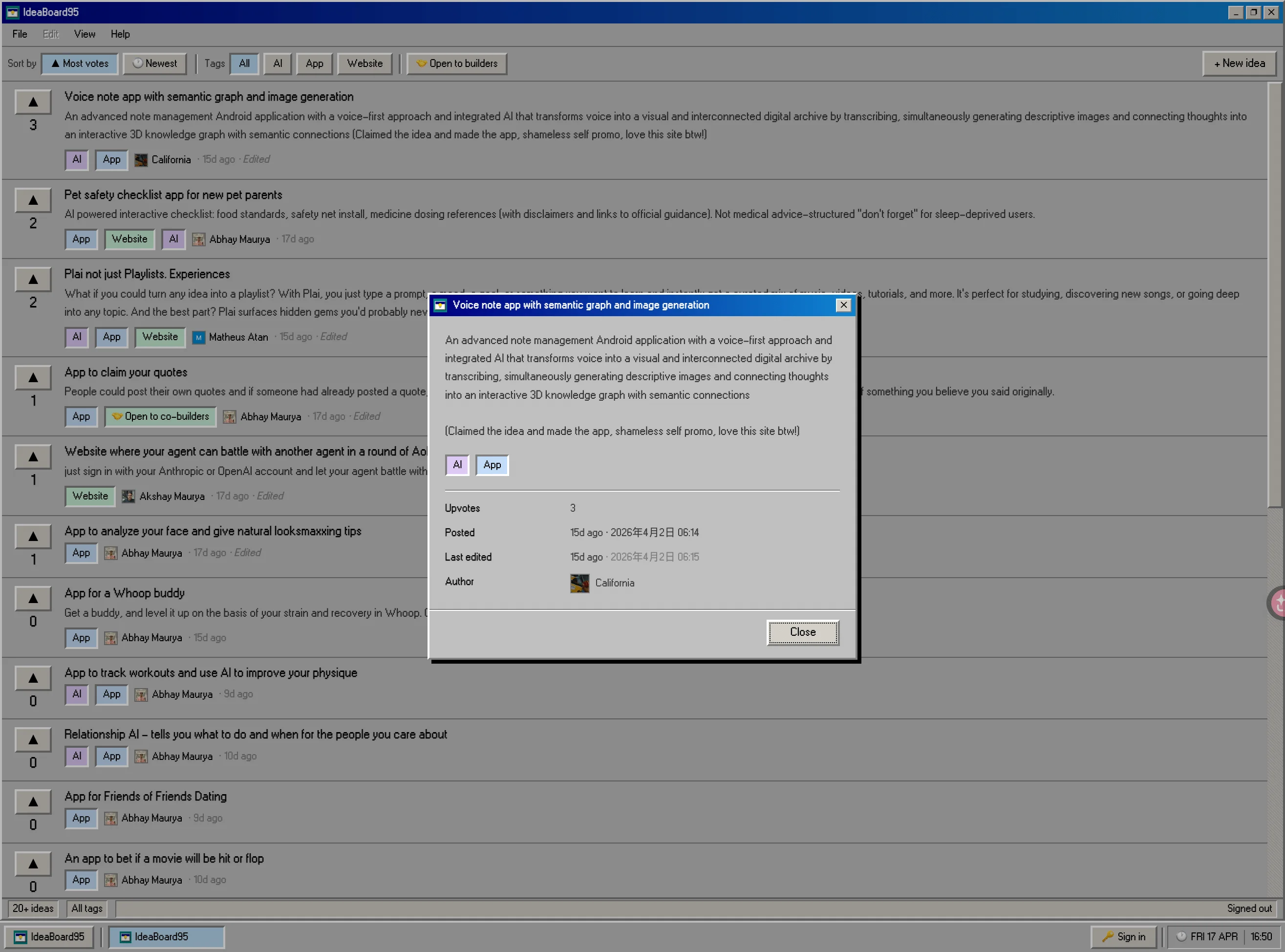Filter ideas by Website tag

coord(364,64)
